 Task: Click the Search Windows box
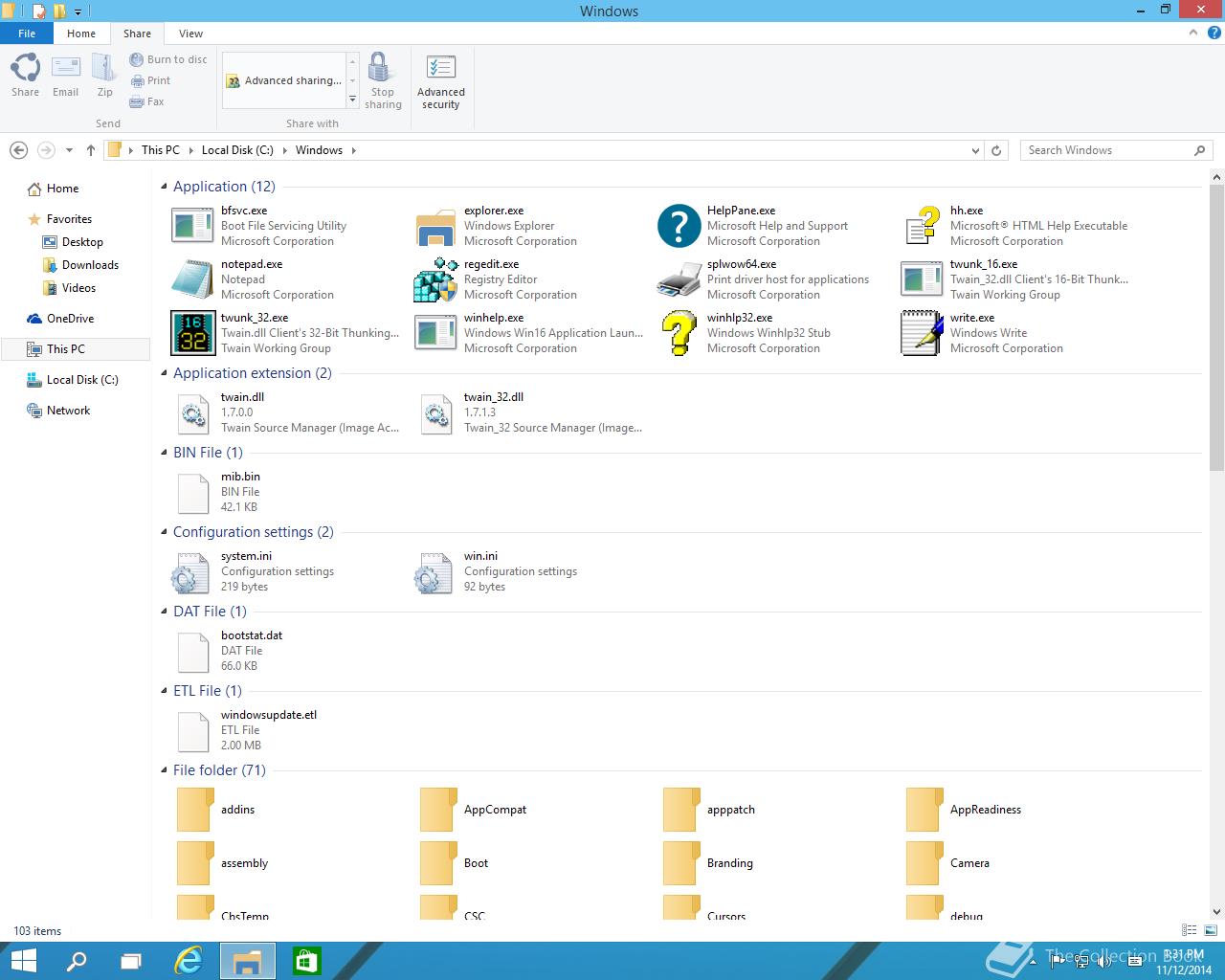click(x=1115, y=150)
